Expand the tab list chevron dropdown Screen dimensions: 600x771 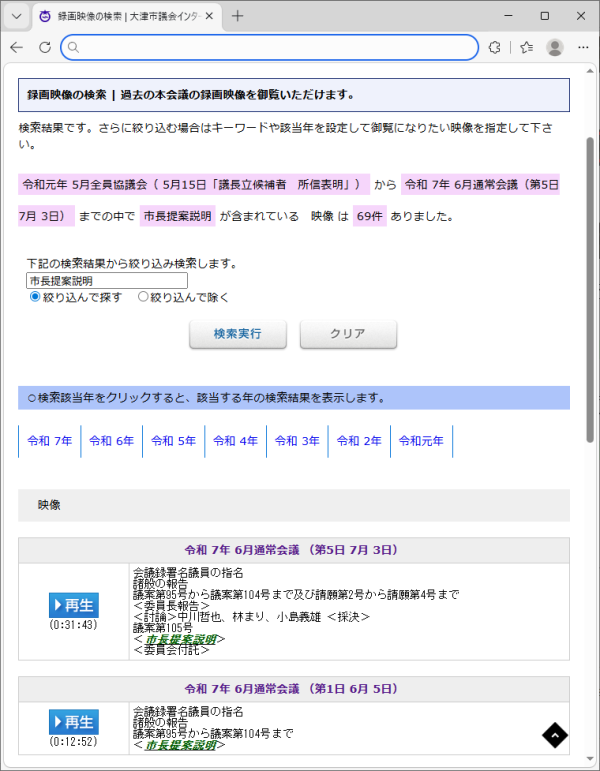[x=17, y=17]
